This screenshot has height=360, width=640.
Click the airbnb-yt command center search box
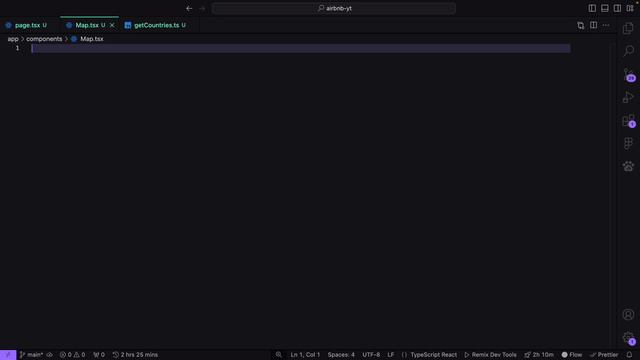coord(333,8)
